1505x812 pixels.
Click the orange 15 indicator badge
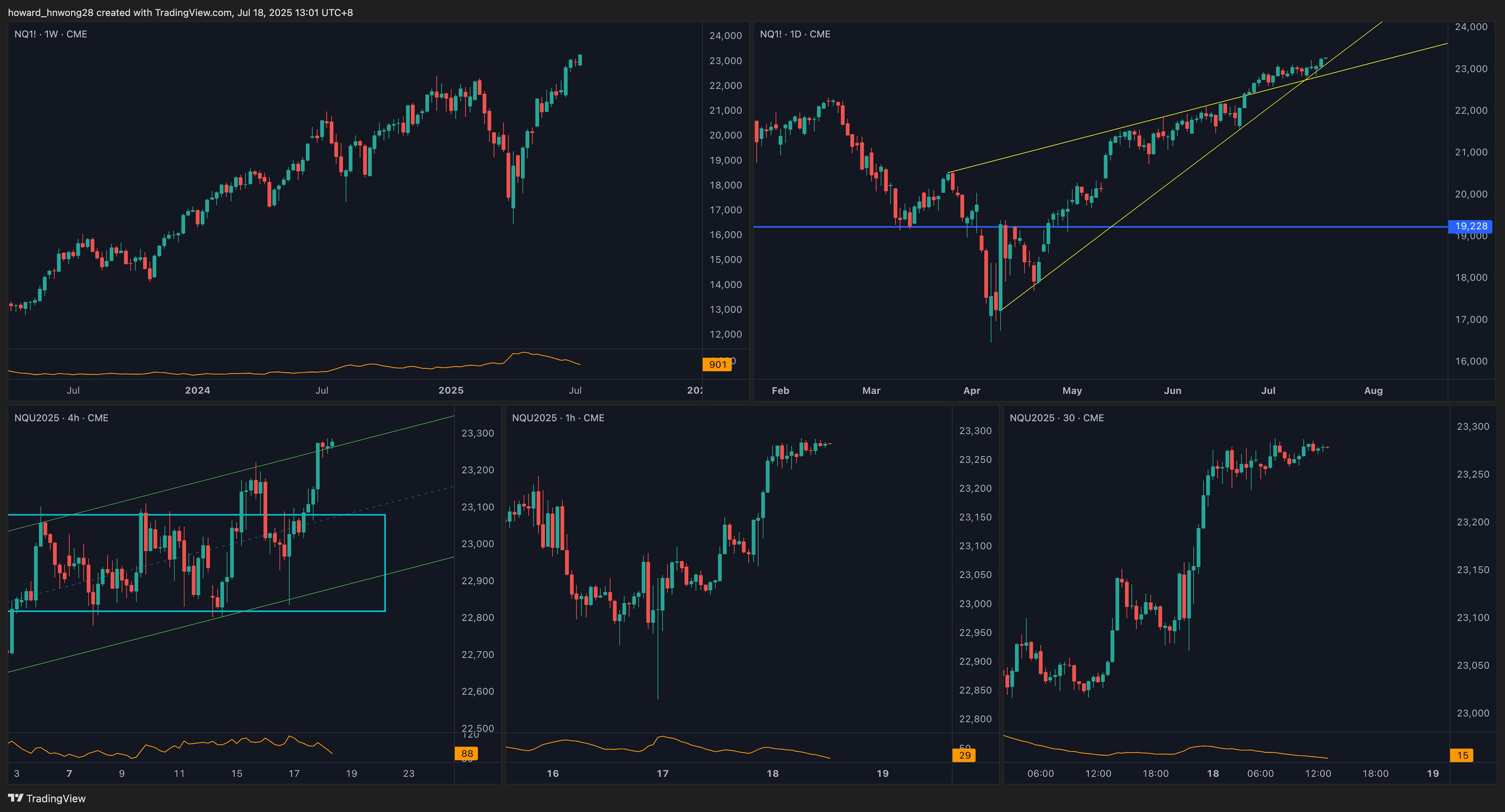(1462, 755)
